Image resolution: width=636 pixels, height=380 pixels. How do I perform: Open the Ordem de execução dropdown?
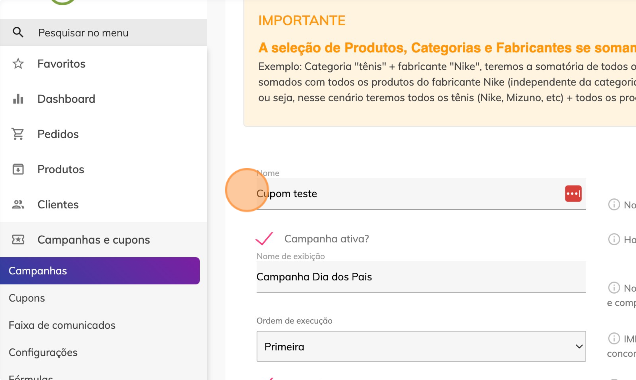[421, 347]
